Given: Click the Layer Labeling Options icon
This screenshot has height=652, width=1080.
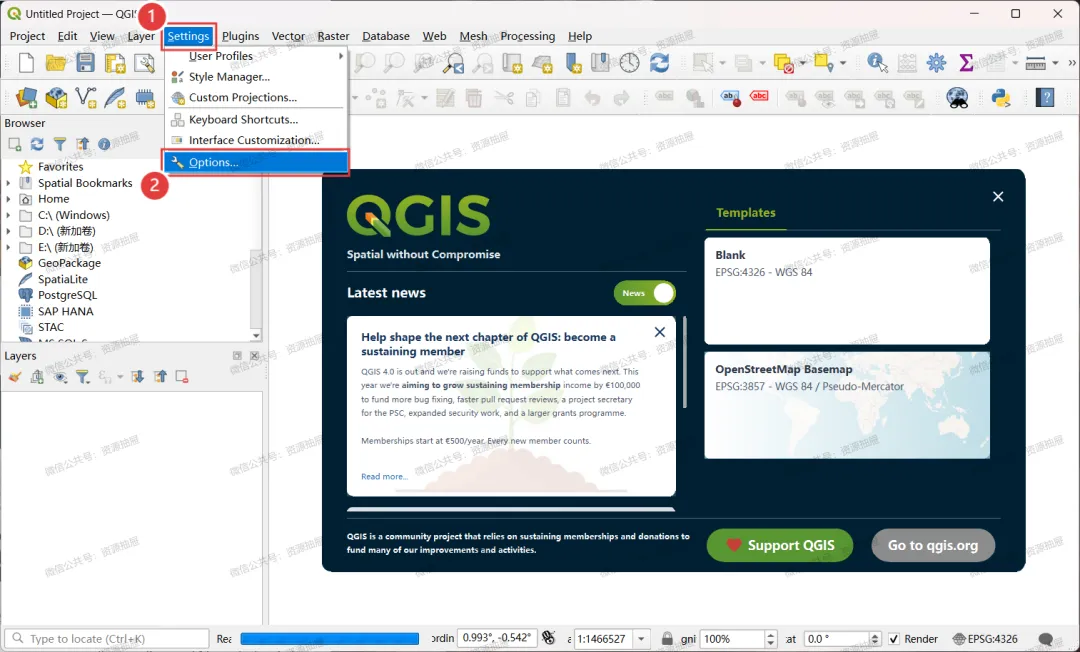Looking at the screenshot, I should 730,98.
